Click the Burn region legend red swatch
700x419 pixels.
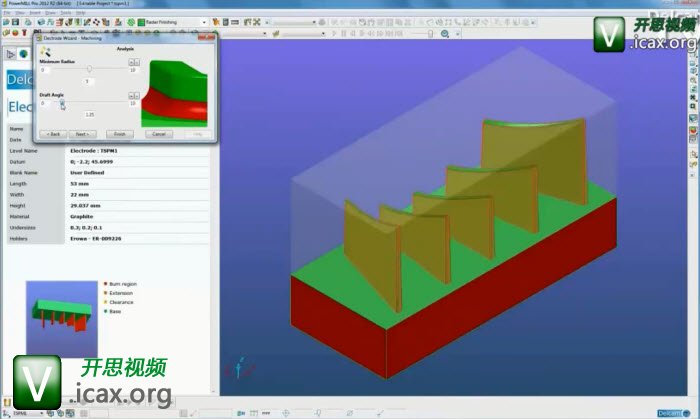point(106,284)
